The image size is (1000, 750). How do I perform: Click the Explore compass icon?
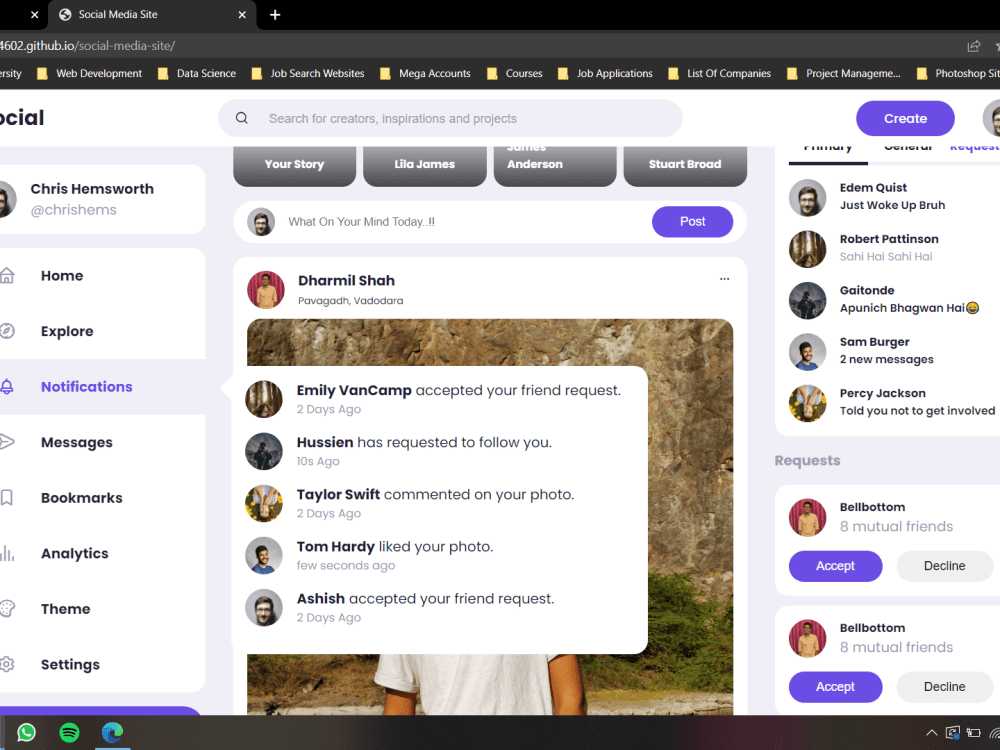(x=7, y=331)
